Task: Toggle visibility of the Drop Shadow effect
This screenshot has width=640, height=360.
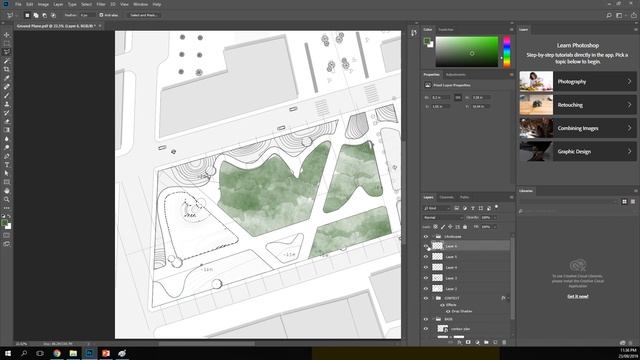Action: pyautogui.click(x=448, y=311)
